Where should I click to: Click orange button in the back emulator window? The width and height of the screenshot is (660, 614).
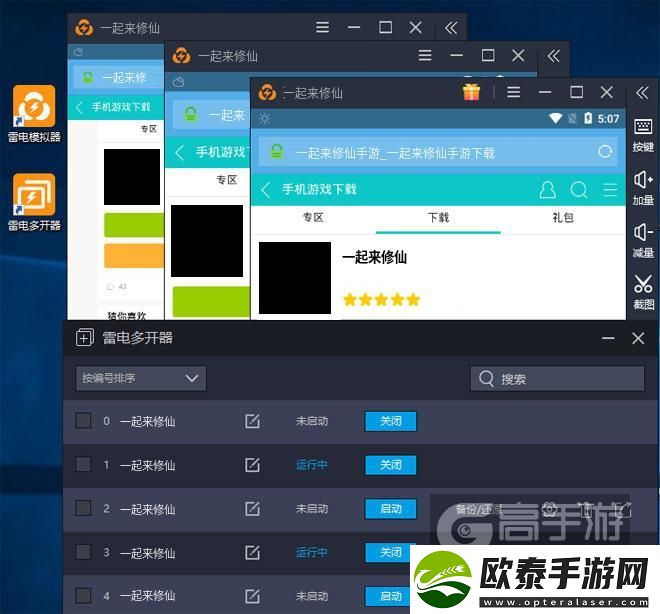(134, 255)
